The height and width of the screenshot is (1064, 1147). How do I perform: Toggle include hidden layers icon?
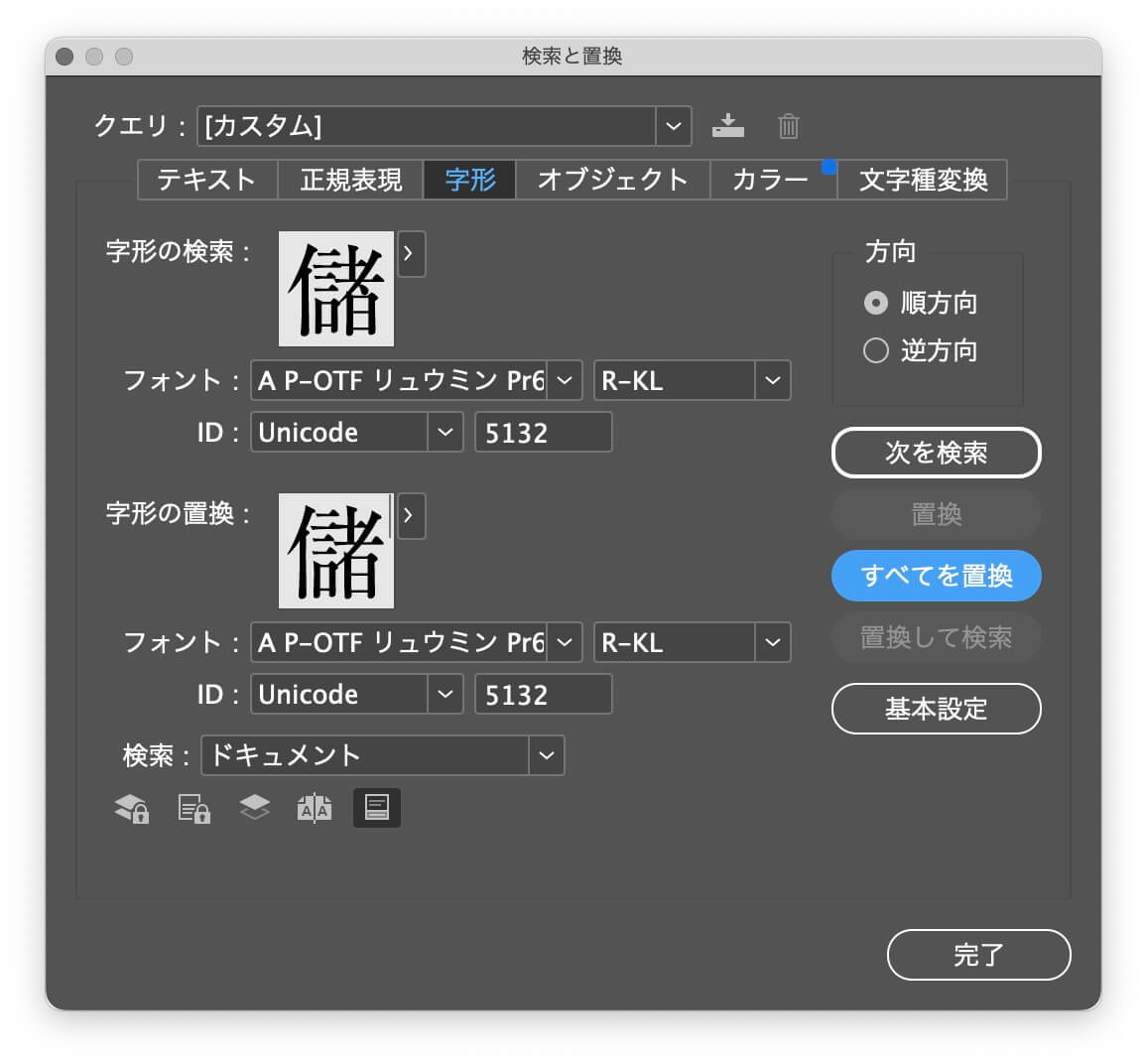tap(255, 807)
